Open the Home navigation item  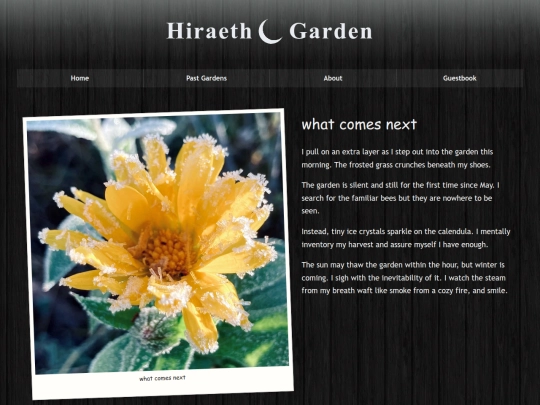pyautogui.click(x=80, y=78)
